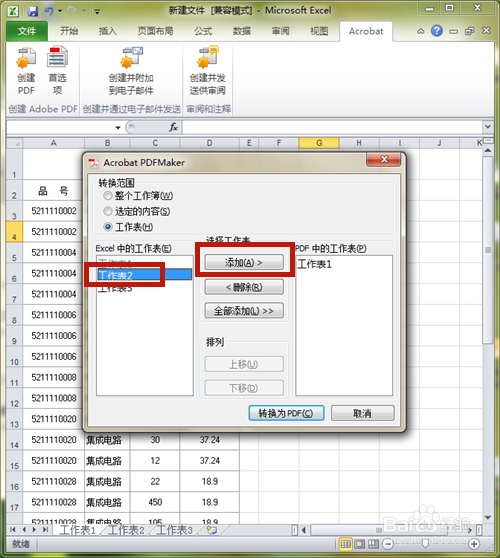
Task: Click cell 37.24 in row 14
Action: (x=210, y=440)
